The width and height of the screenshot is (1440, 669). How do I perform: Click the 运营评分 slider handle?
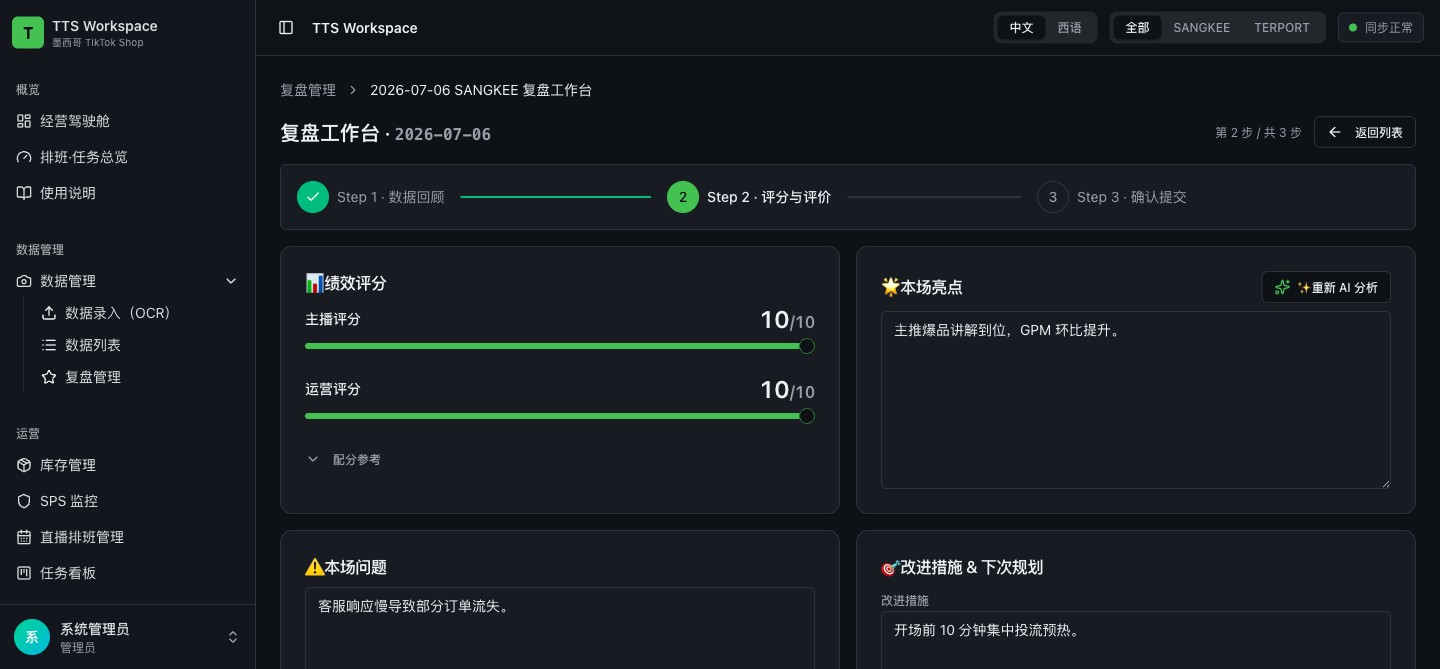coord(807,416)
